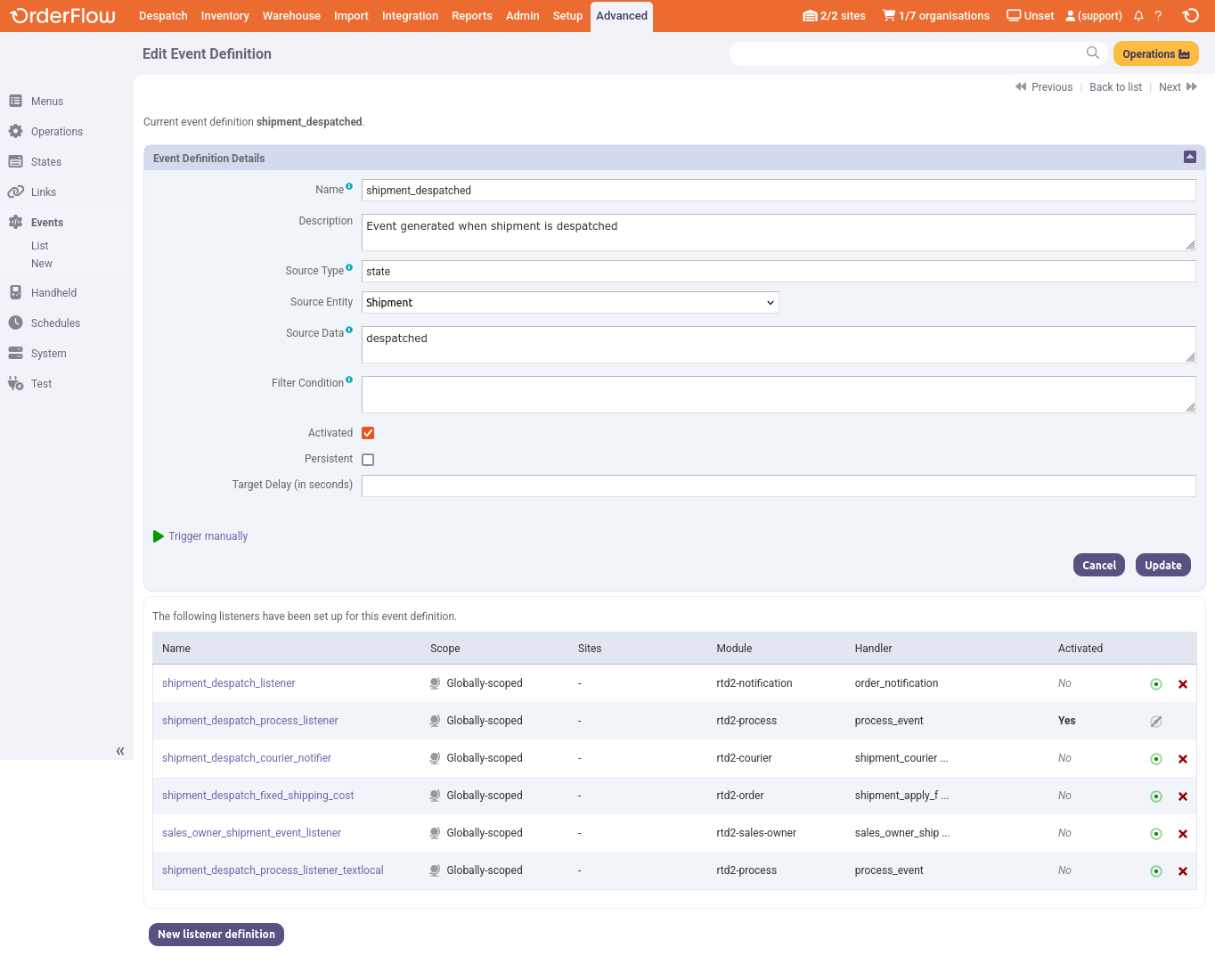Activate shipment_despatch_listener using its green toggle
The width and height of the screenshot is (1215, 980).
click(x=1155, y=684)
